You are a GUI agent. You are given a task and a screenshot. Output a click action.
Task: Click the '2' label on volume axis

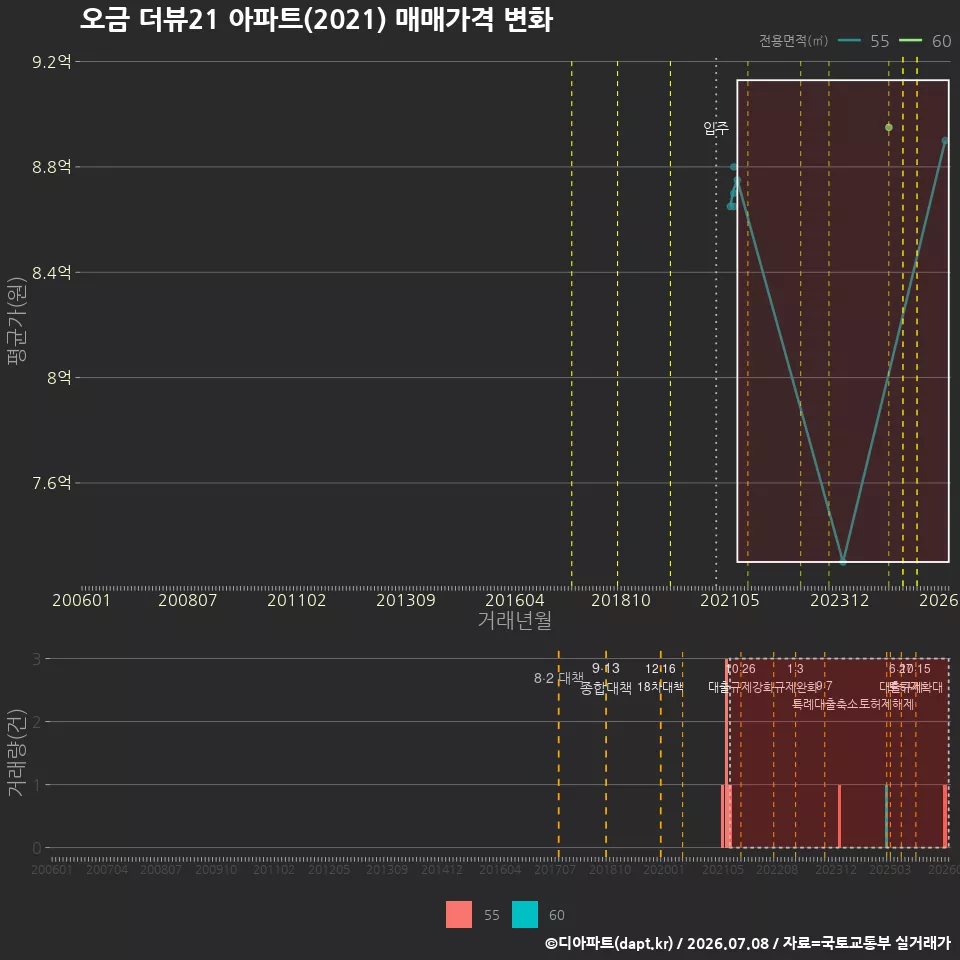[37, 722]
